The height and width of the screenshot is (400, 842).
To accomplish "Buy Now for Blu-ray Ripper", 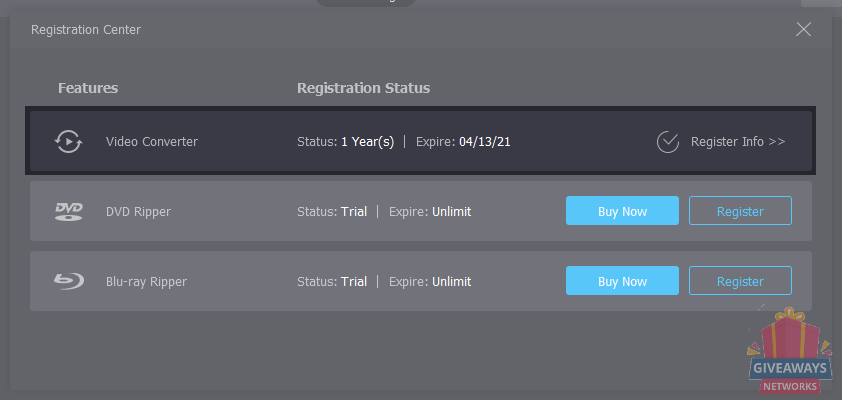I will [x=622, y=280].
